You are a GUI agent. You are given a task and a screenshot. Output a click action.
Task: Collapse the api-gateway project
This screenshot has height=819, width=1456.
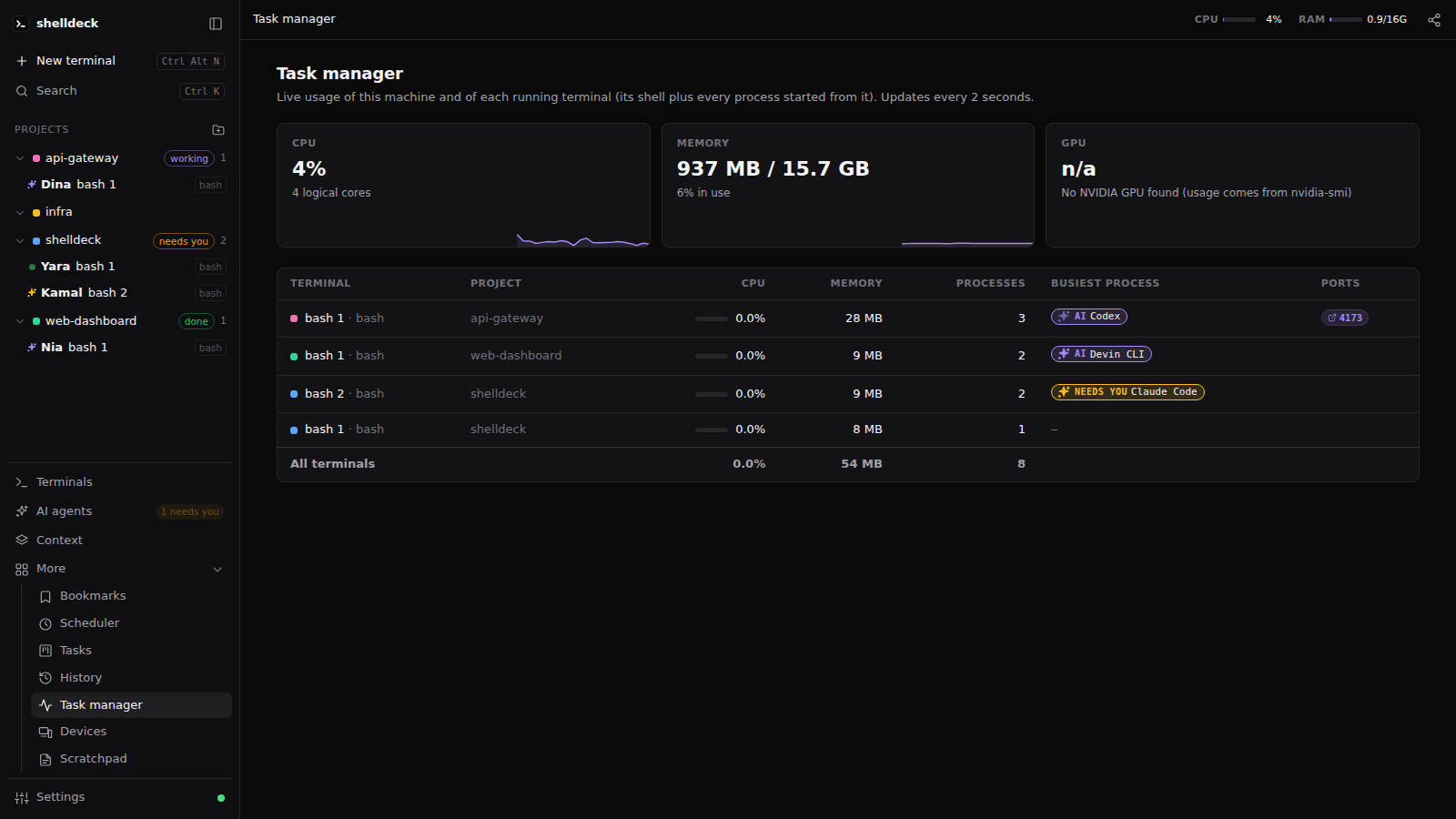(x=20, y=158)
